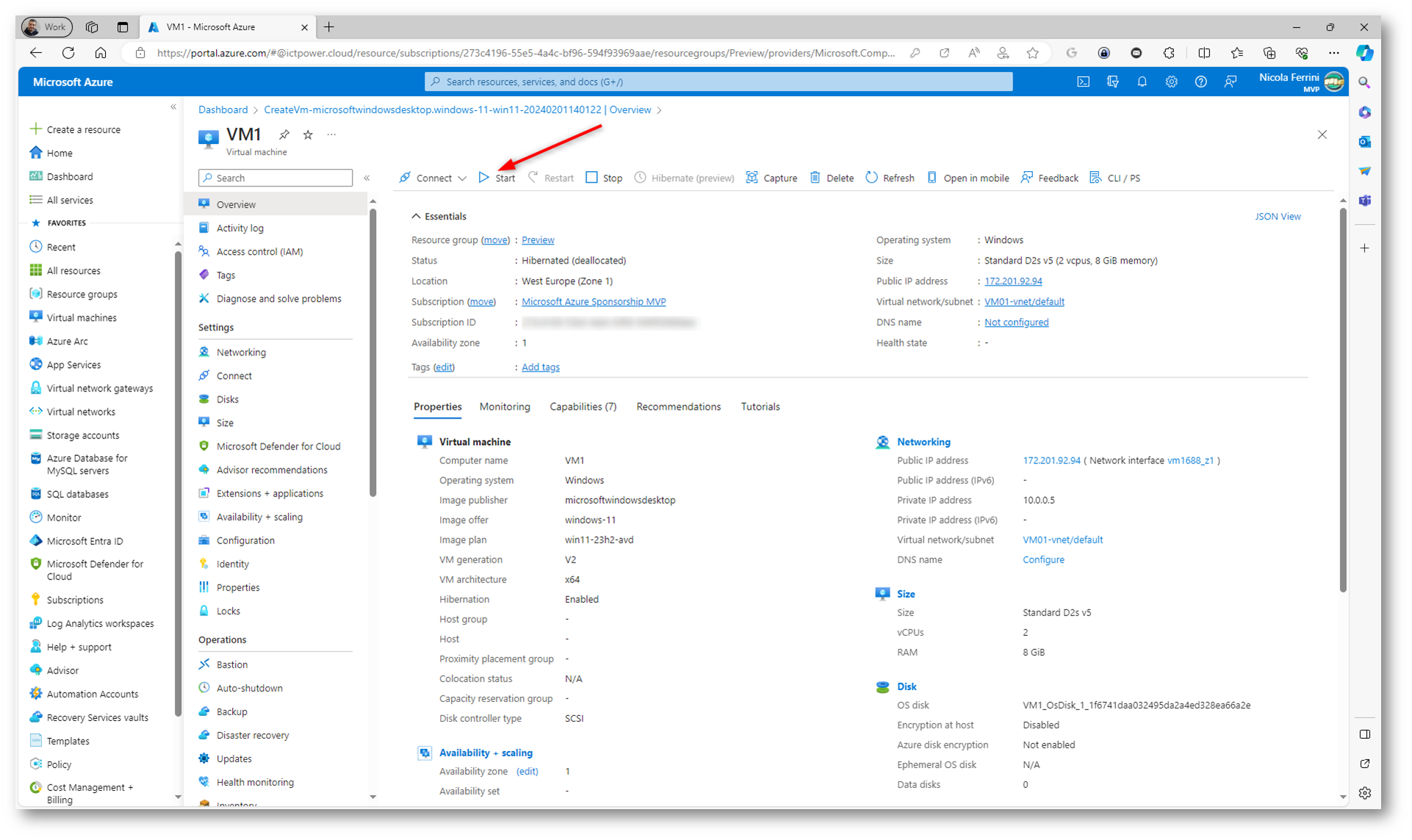Open directories and subscriptions filter icon
1412x840 pixels.
[1112, 82]
